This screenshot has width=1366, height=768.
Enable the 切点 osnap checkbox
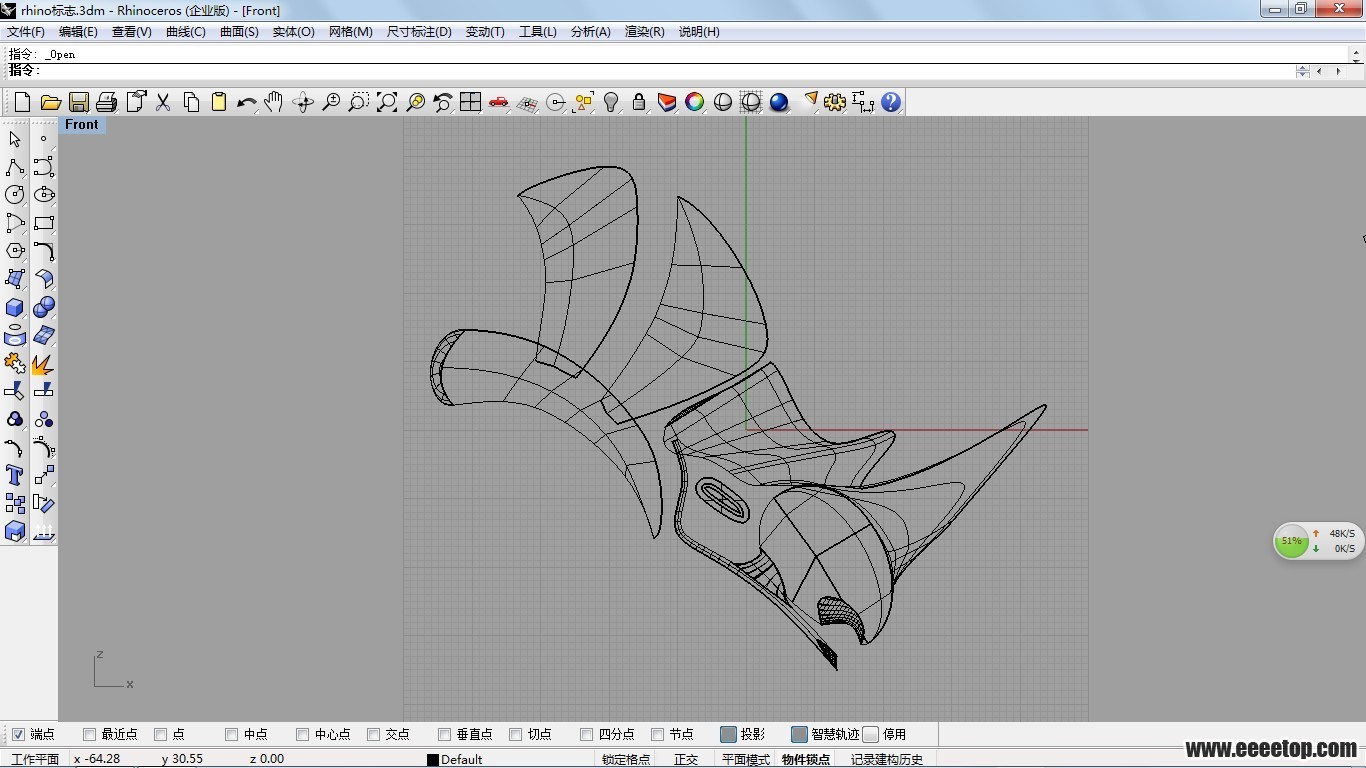click(x=515, y=734)
